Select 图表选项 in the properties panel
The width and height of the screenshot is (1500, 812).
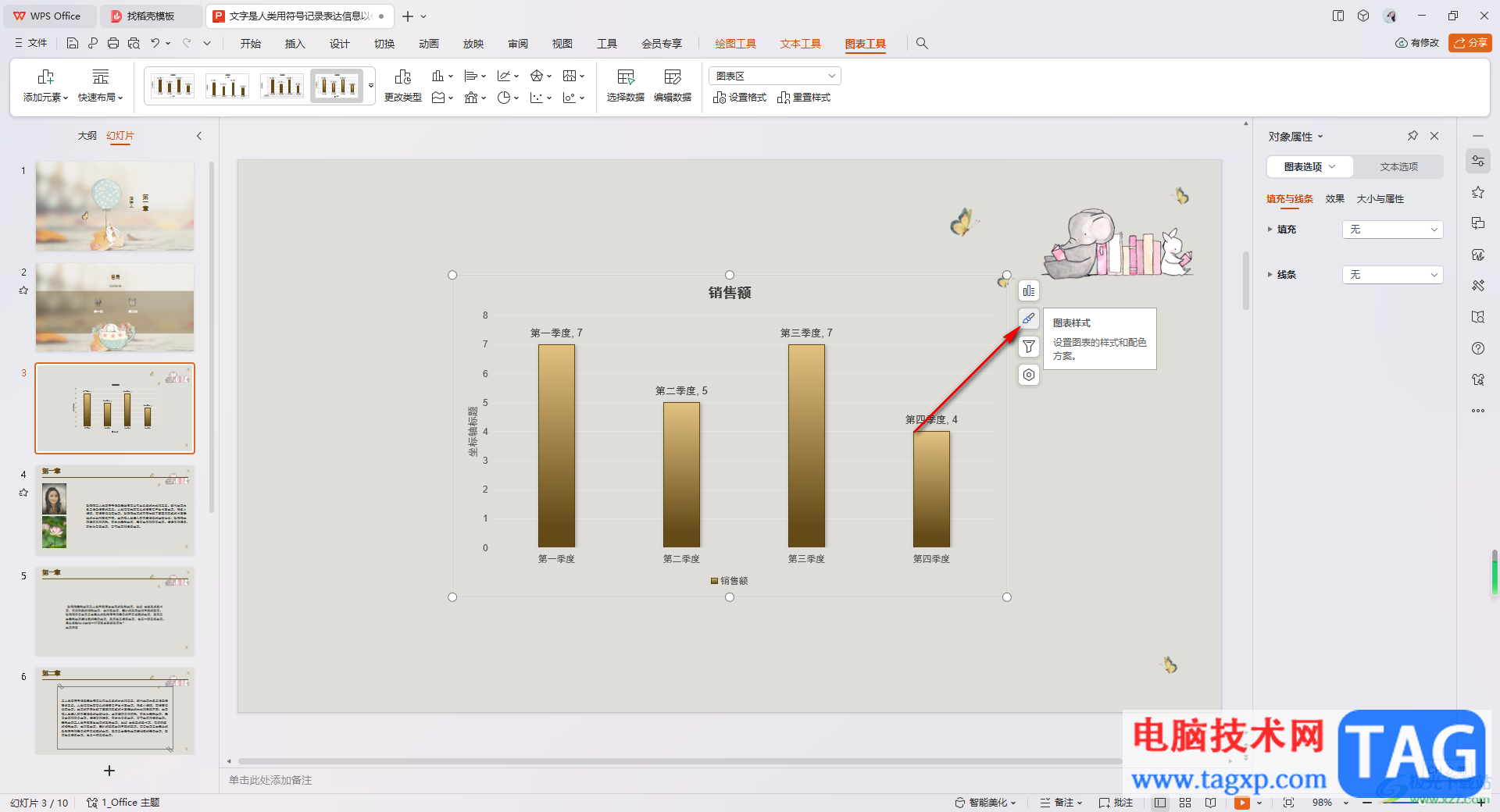coord(1310,166)
